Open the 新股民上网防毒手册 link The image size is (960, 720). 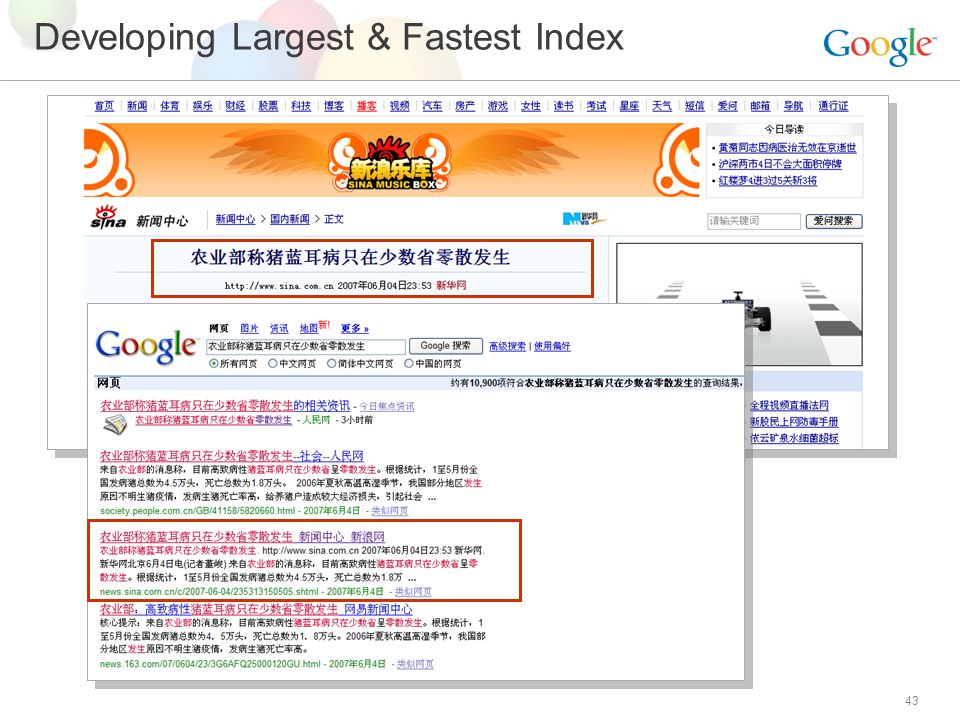(794, 422)
